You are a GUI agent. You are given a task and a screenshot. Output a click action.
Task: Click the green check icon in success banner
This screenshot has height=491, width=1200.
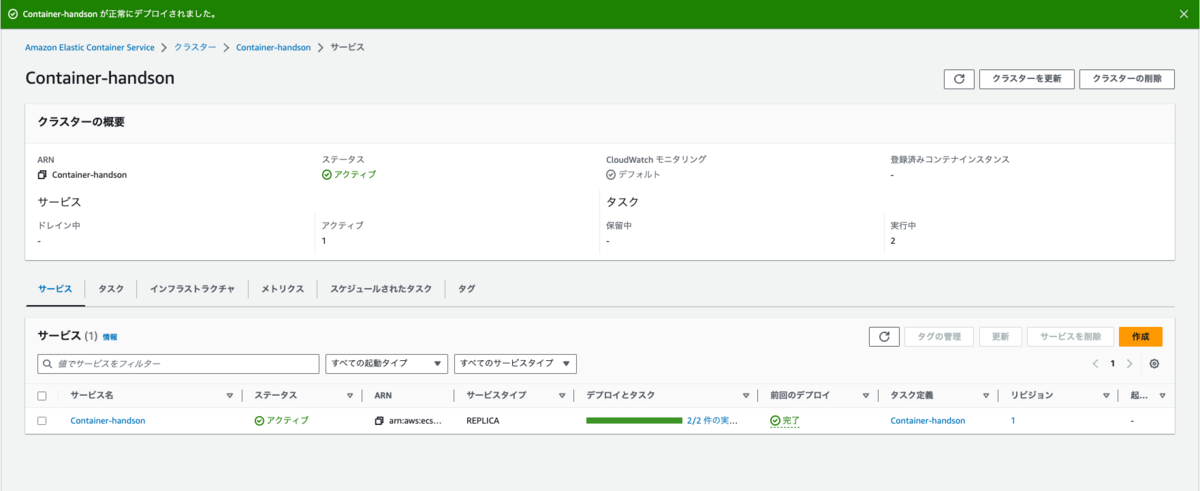click(14, 15)
